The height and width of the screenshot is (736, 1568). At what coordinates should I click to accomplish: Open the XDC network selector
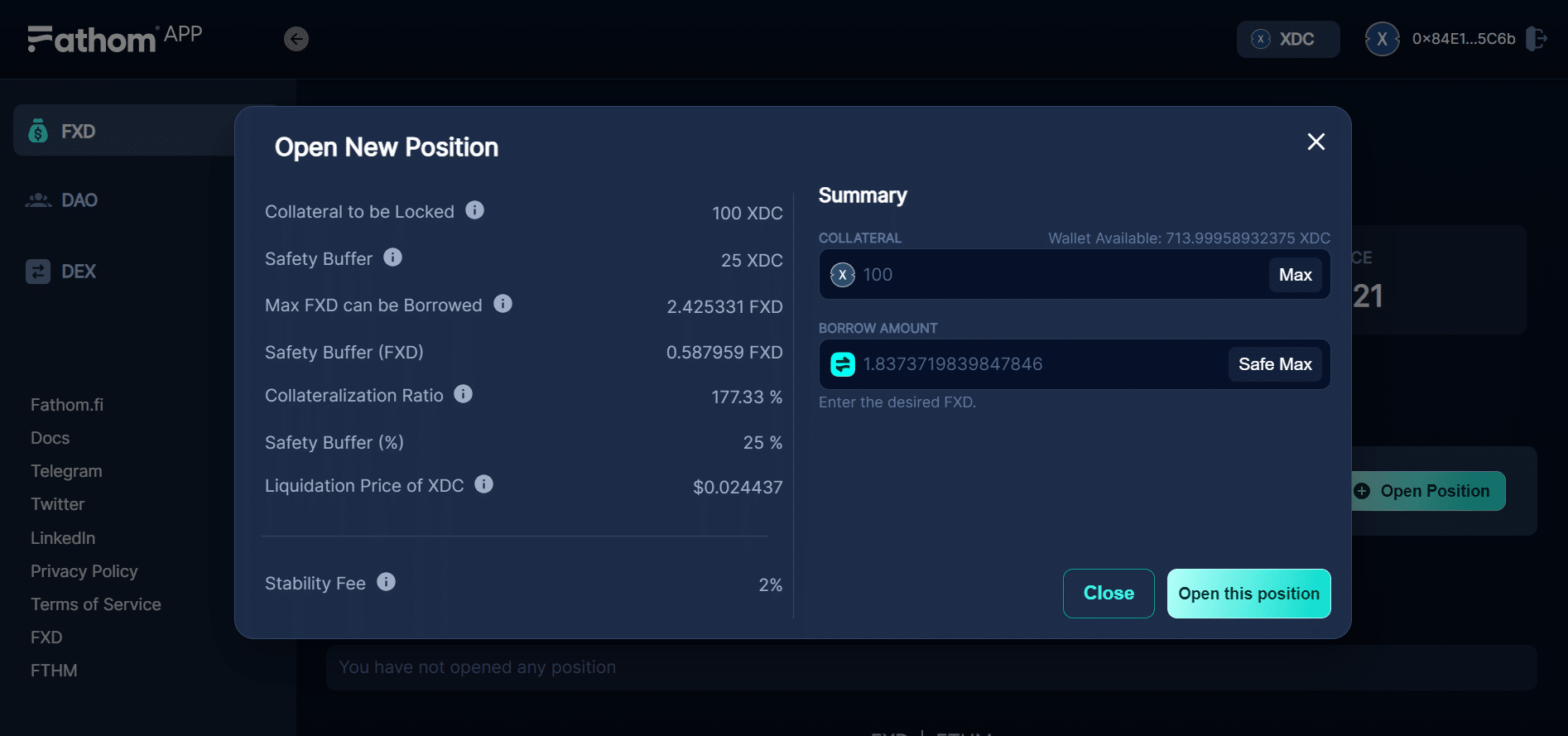[x=1287, y=39]
